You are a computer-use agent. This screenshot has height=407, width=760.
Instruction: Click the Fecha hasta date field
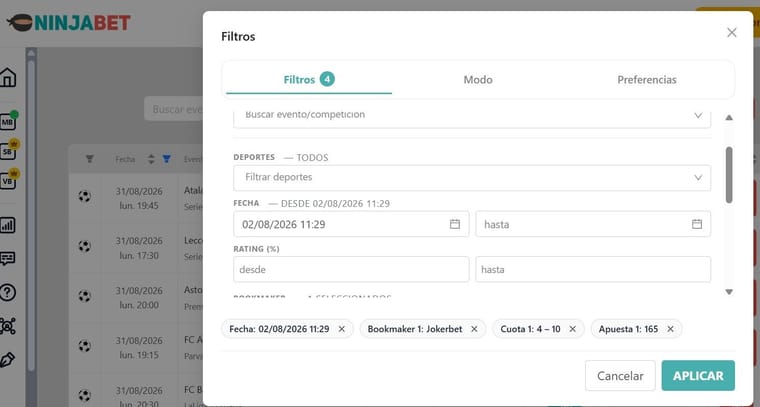pyautogui.click(x=593, y=224)
